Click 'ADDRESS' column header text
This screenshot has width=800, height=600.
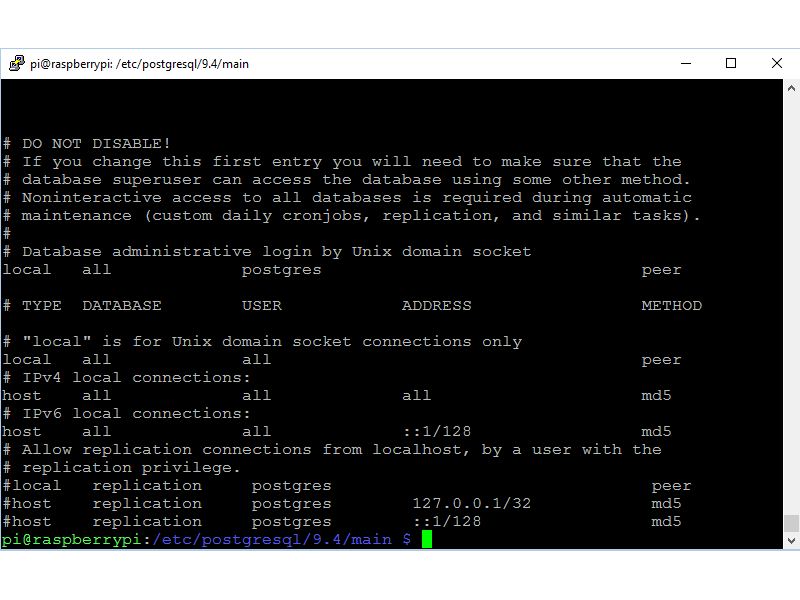tap(437, 306)
